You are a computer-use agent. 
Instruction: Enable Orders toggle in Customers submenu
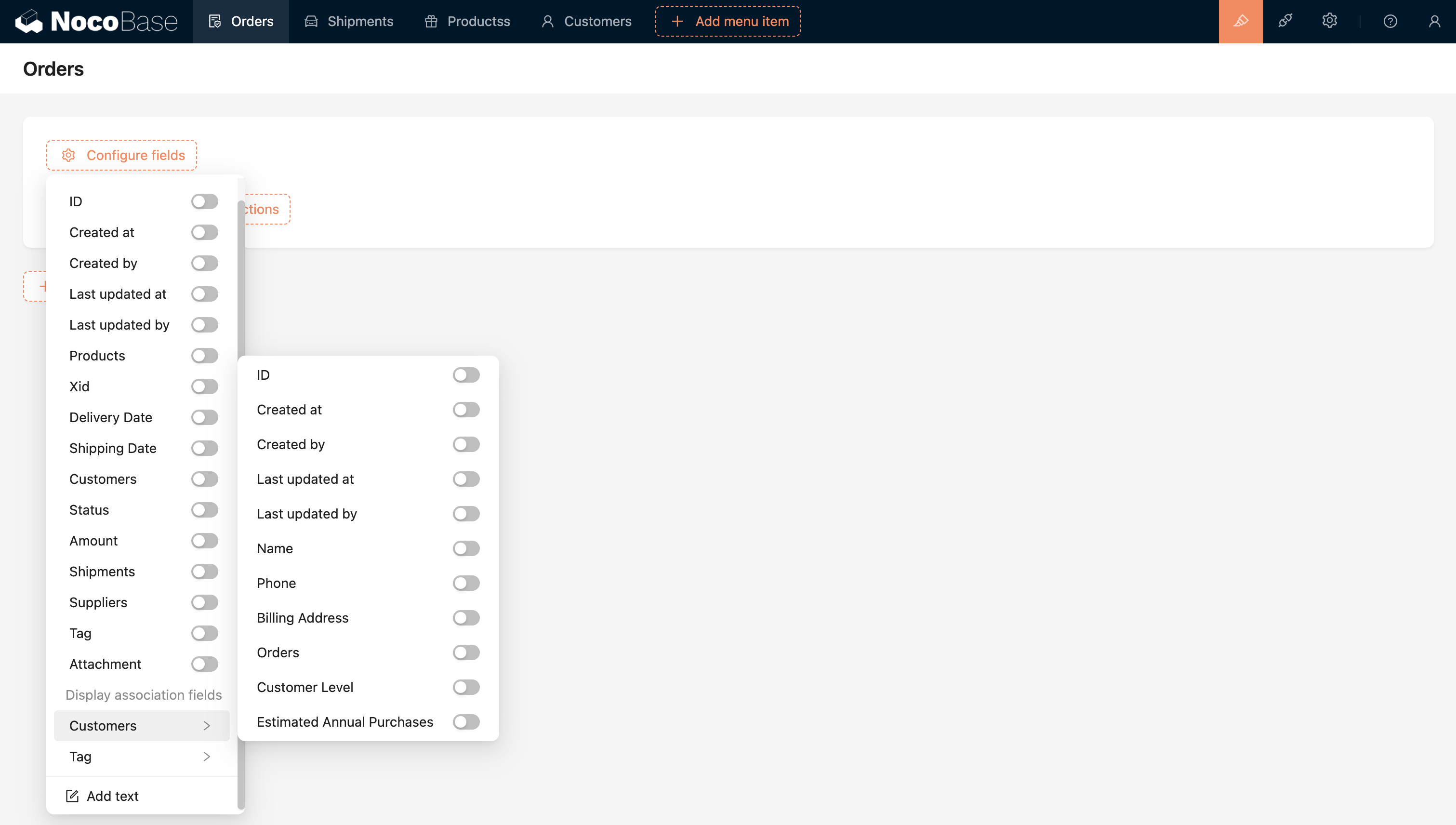[x=466, y=653]
